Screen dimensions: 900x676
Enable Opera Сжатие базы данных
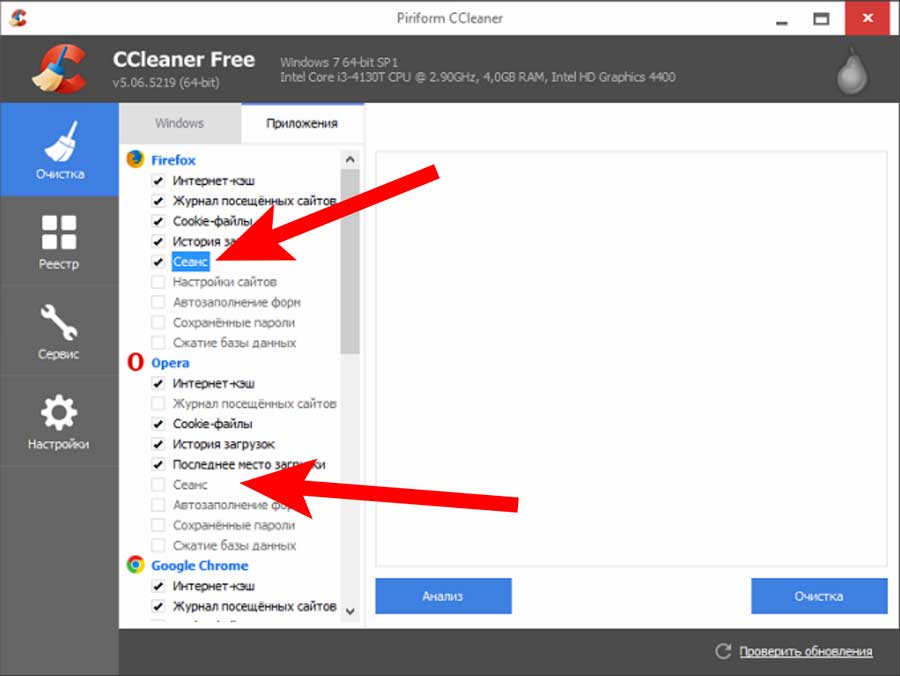[158, 545]
